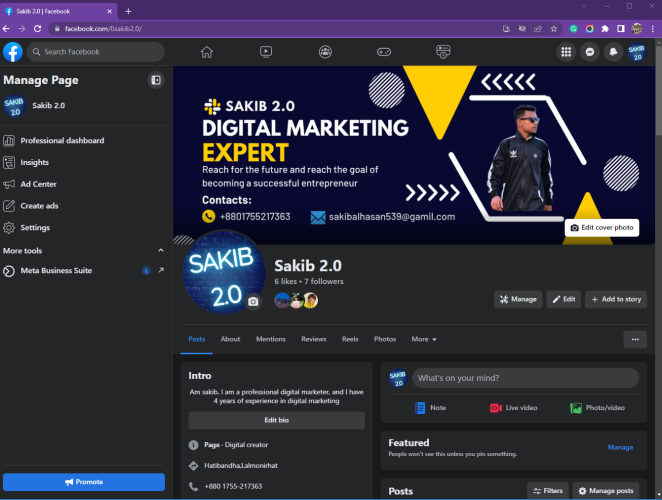
Task: Click the Promote button
Action: coord(84,482)
